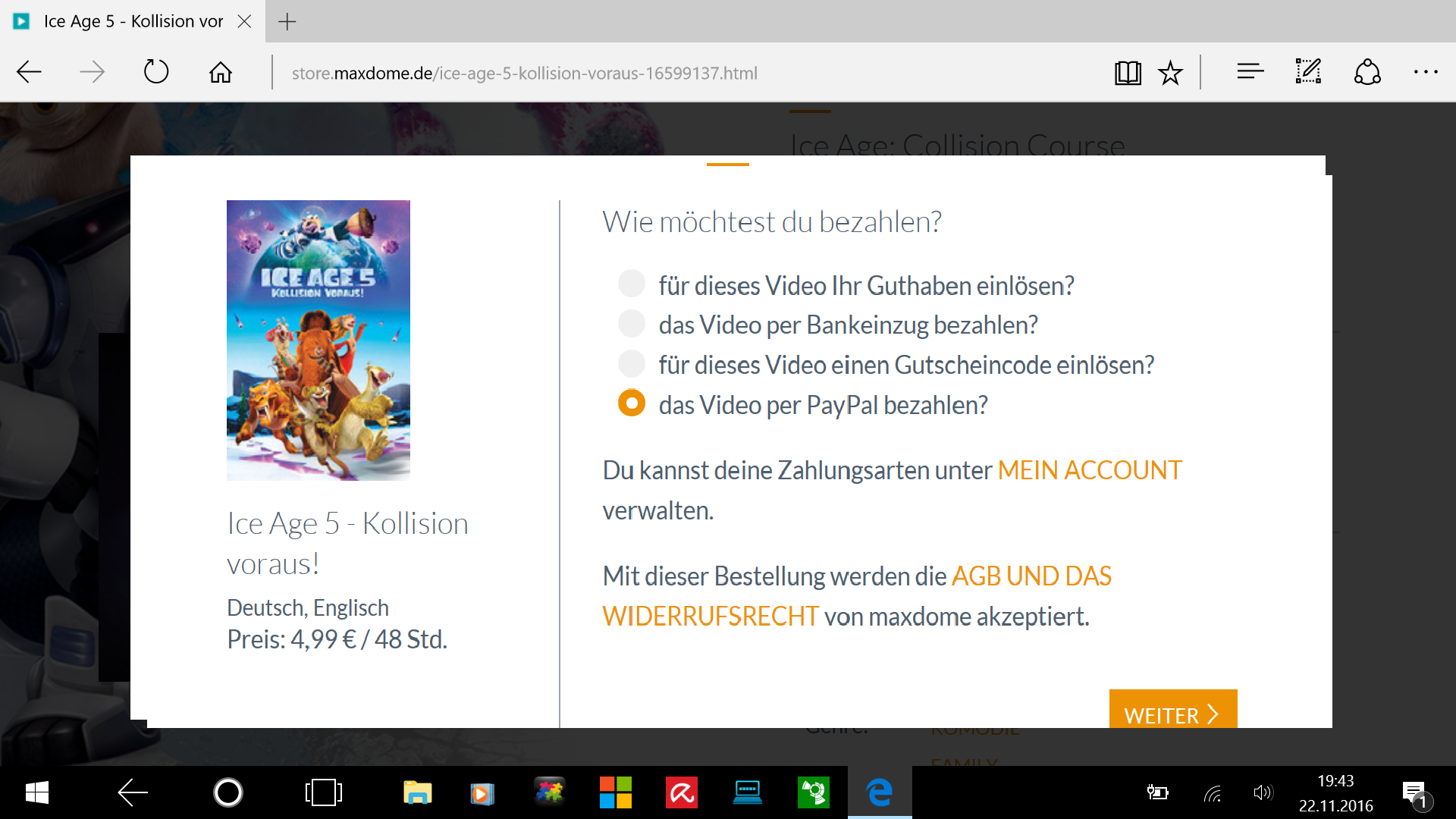
Task: Open Wi-Fi network tray icon
Action: pos(1213,794)
